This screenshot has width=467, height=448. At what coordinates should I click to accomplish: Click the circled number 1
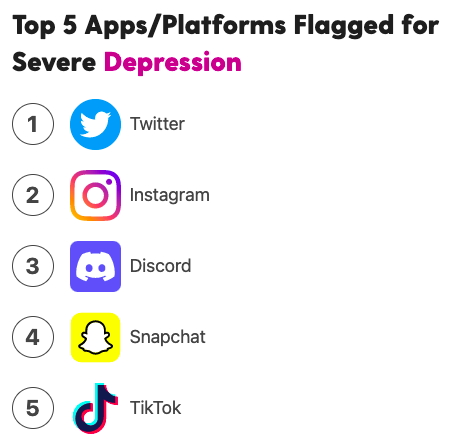tap(33, 124)
